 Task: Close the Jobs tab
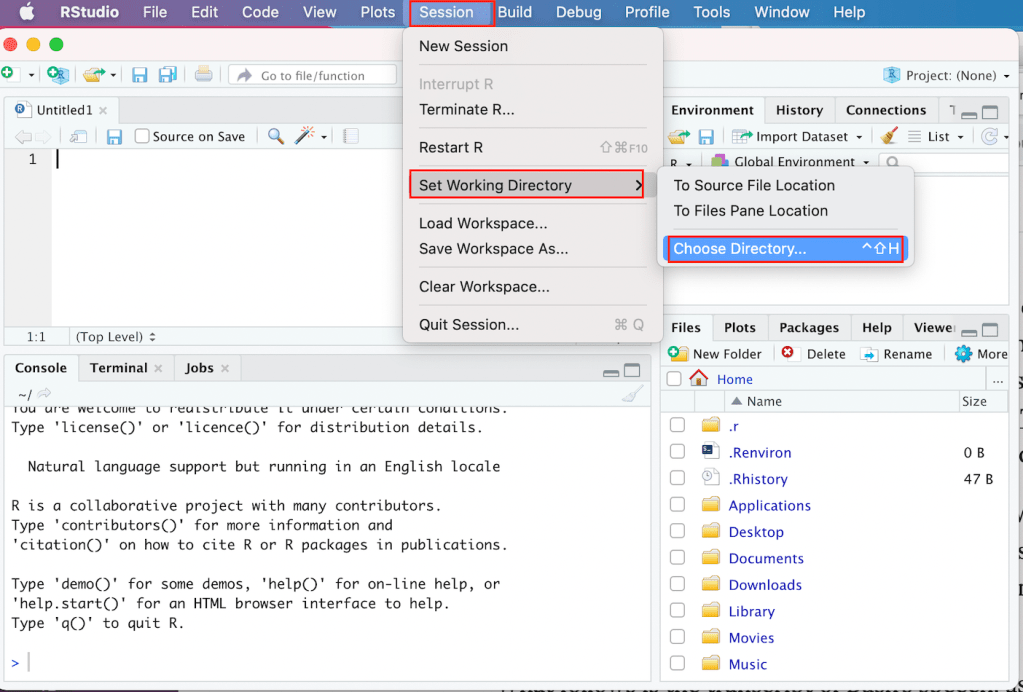225,369
